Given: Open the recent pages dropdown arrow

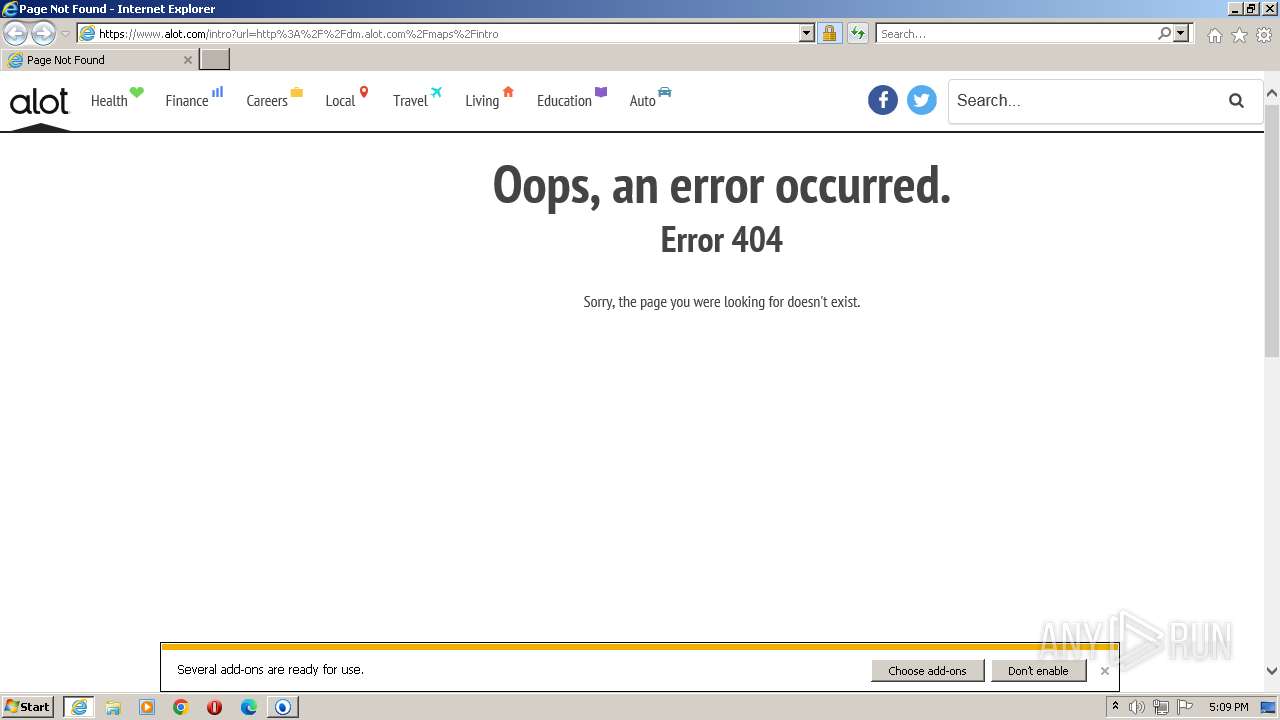Looking at the screenshot, I should pos(65,33).
